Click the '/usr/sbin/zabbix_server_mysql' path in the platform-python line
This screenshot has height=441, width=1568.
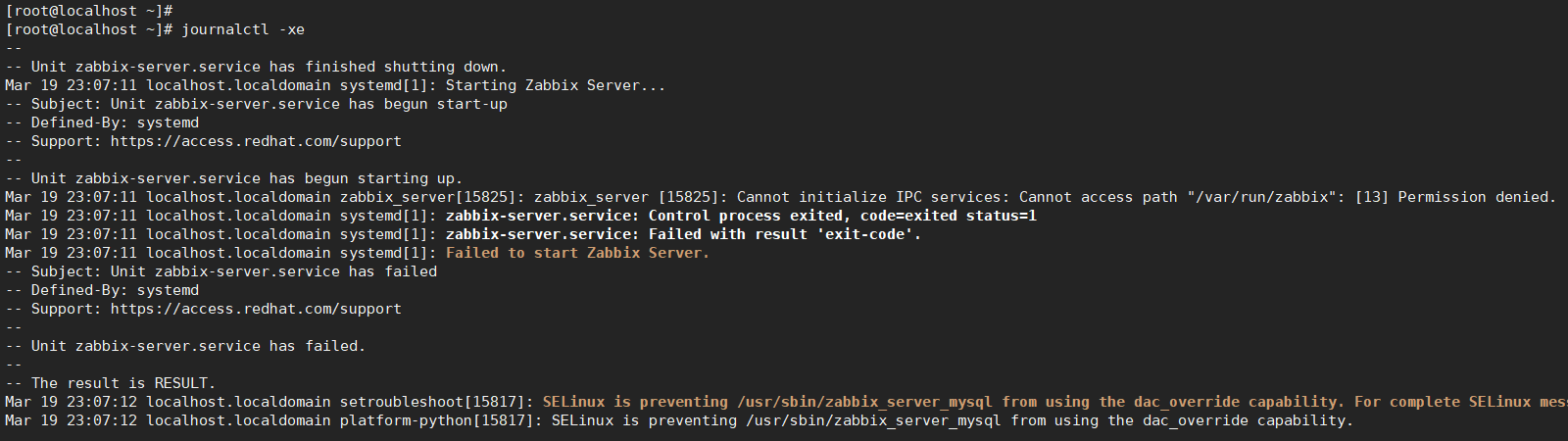pyautogui.click(x=873, y=420)
